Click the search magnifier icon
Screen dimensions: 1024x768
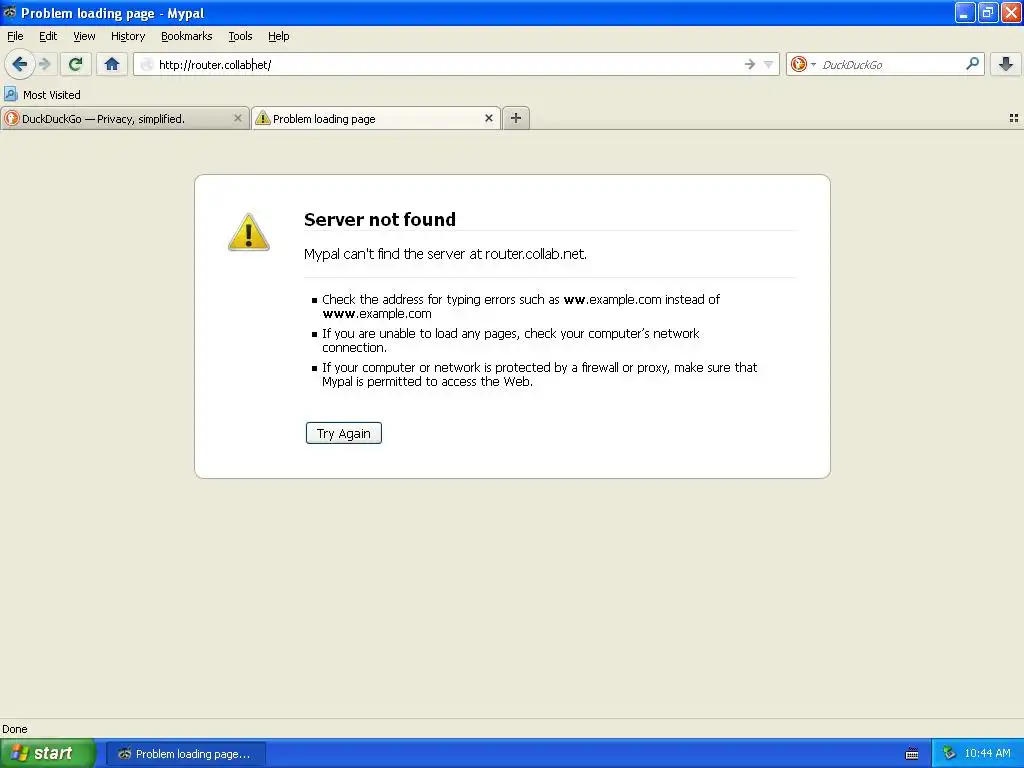[972, 63]
